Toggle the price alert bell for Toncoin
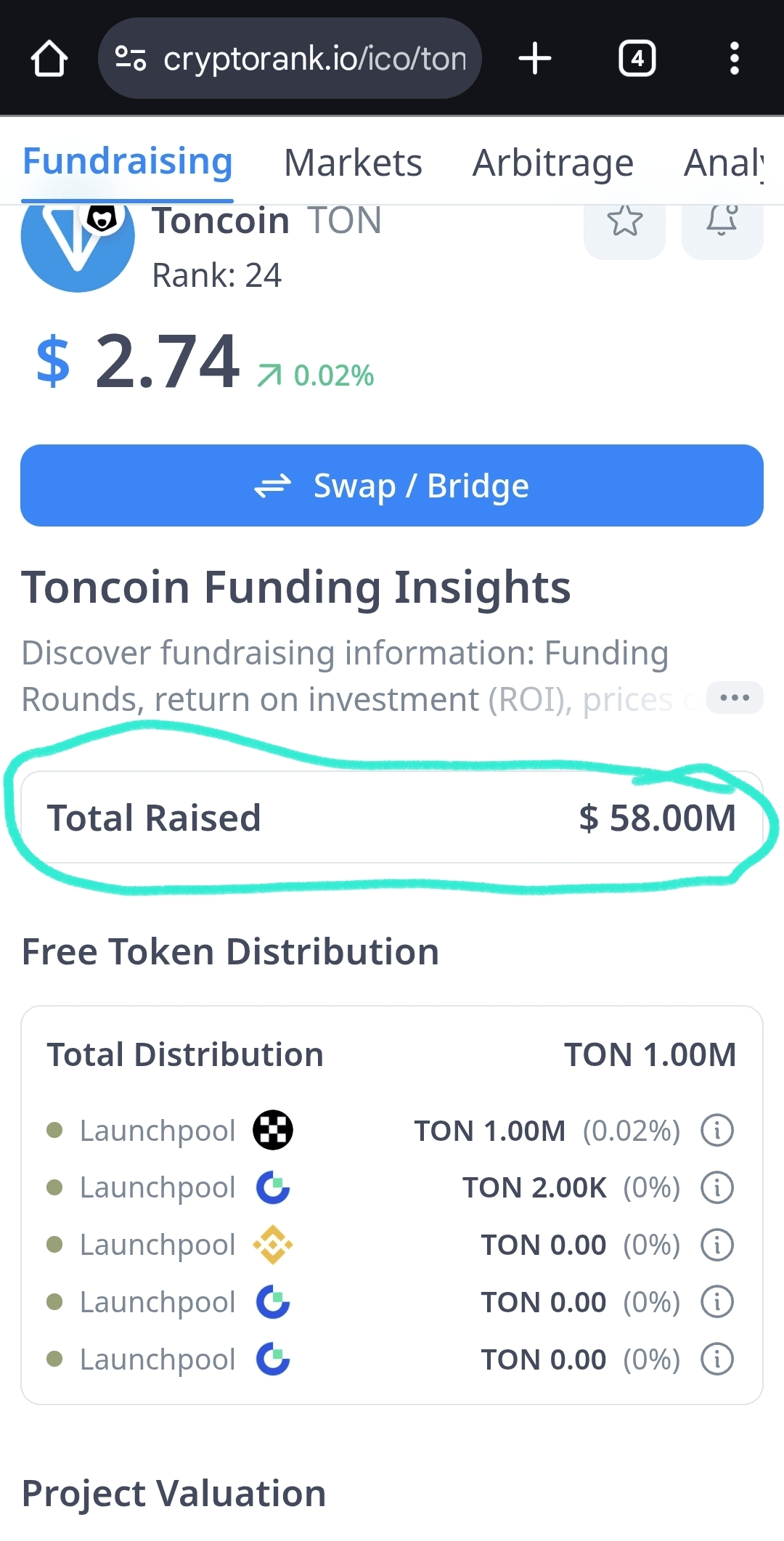 722,222
